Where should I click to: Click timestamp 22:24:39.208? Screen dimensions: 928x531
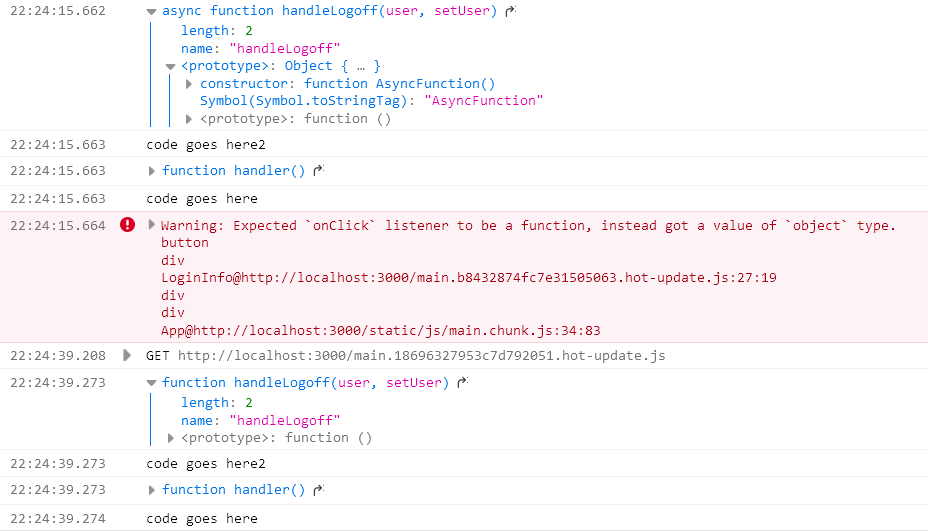[x=58, y=356]
